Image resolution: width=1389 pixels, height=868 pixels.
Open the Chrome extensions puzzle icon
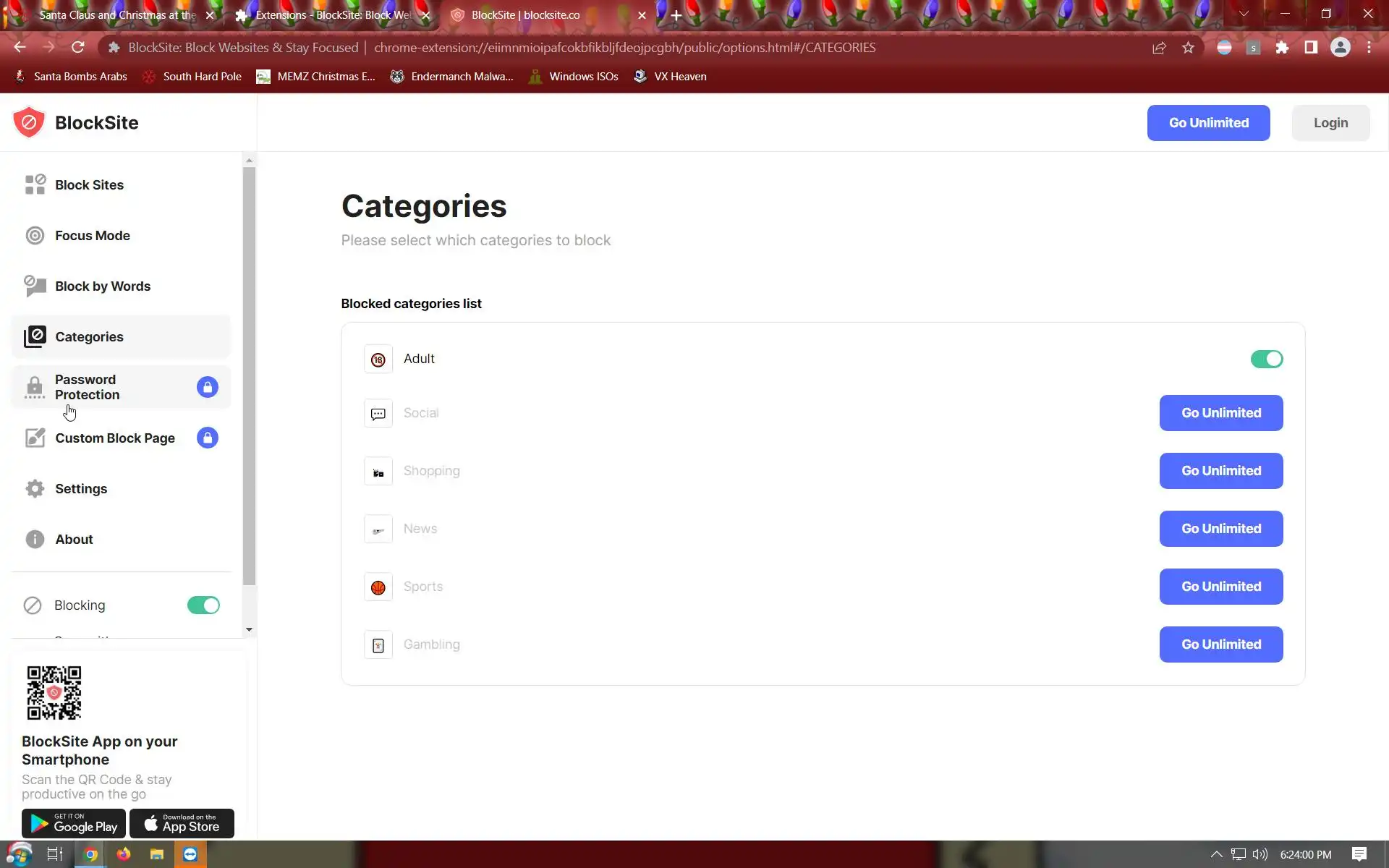point(1282,48)
